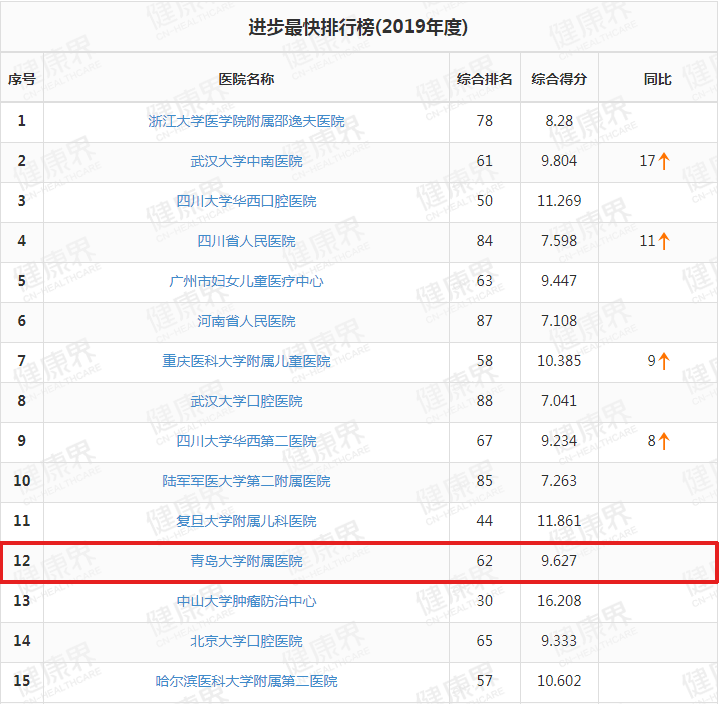Click the orange up arrow beside 9
Screen dimensions: 719x704
pos(664,361)
